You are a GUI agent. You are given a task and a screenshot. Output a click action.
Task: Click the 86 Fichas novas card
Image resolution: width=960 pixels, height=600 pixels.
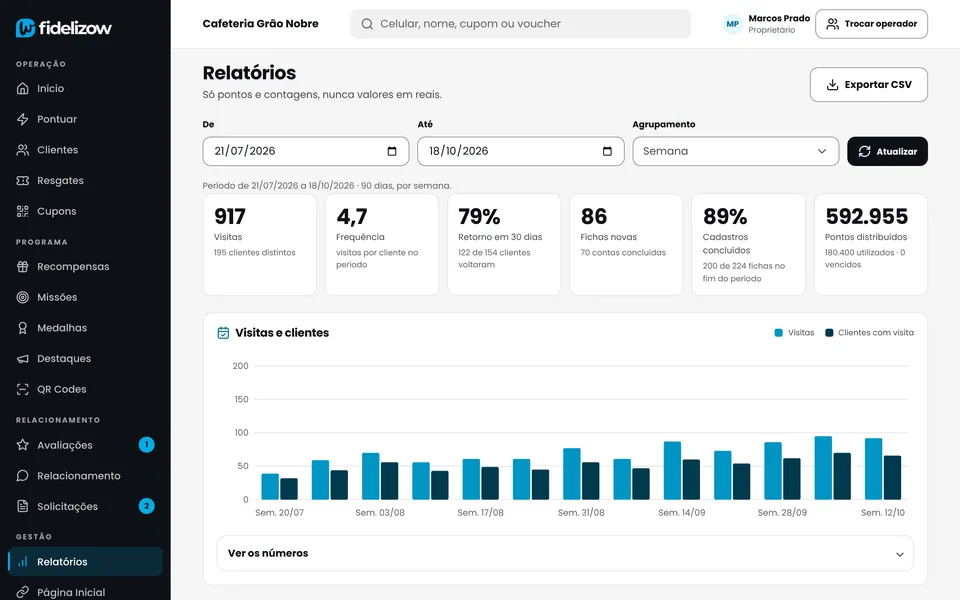click(626, 244)
